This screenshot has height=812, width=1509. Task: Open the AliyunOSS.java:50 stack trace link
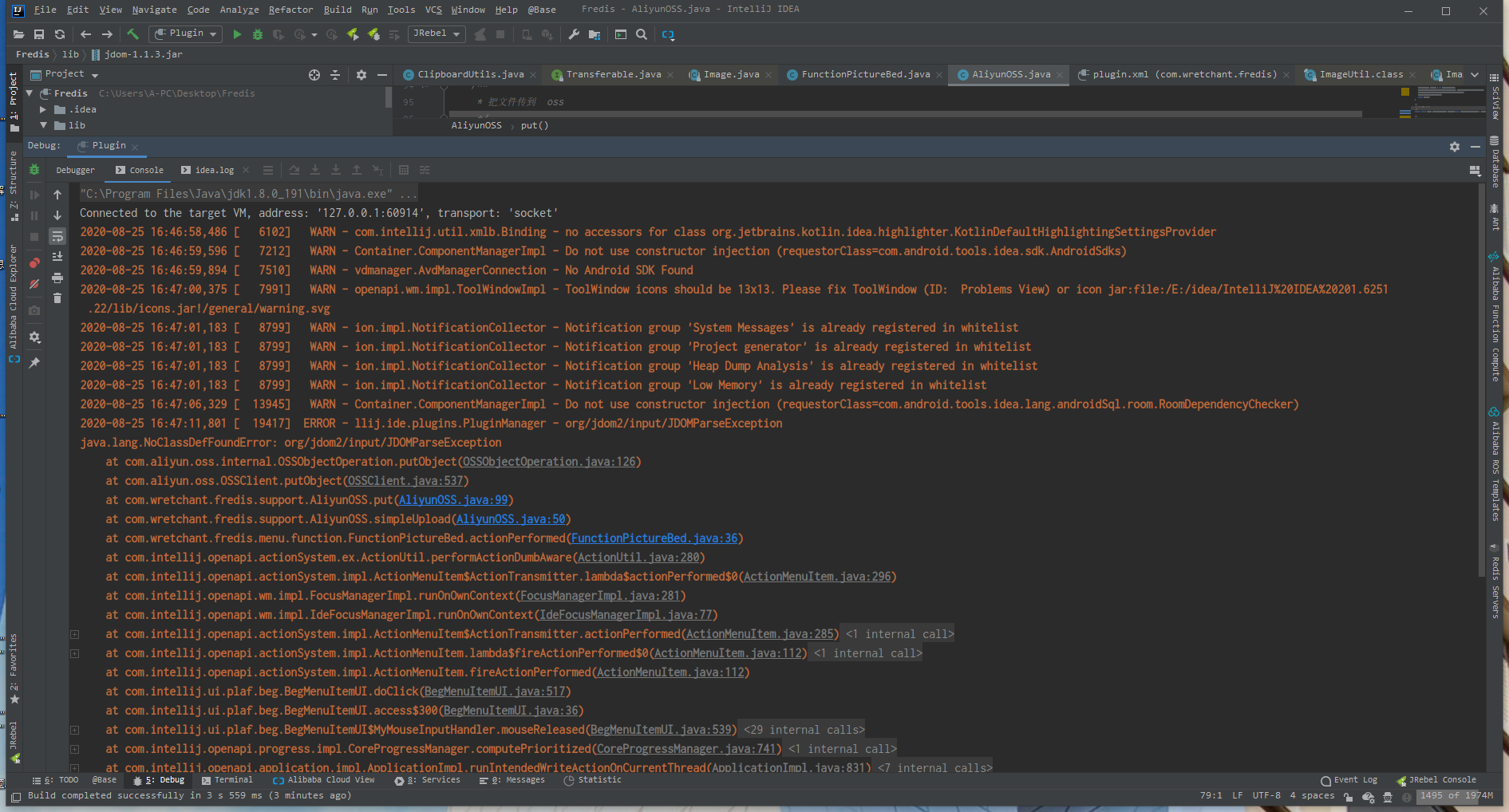tap(511, 519)
